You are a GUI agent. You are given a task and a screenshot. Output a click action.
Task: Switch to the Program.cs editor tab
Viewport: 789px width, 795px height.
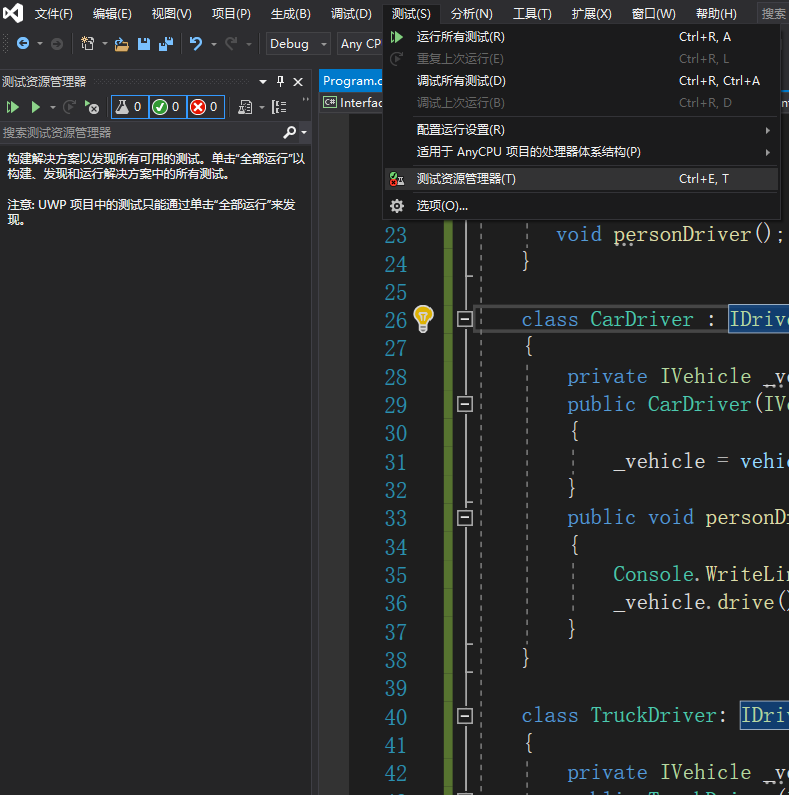pos(351,81)
